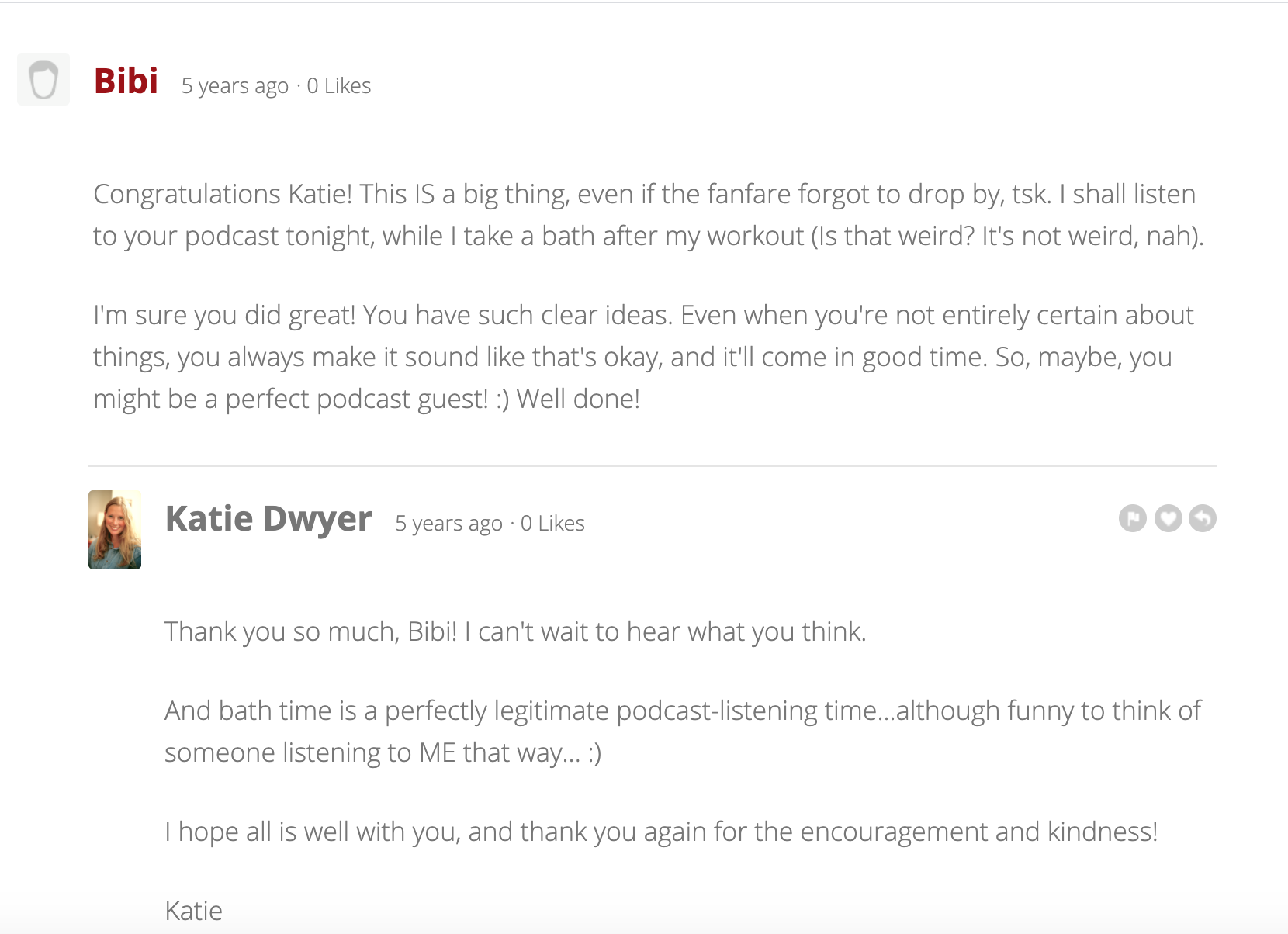
Task: Flag Katie Dwyer's comment
Action: (x=1132, y=518)
